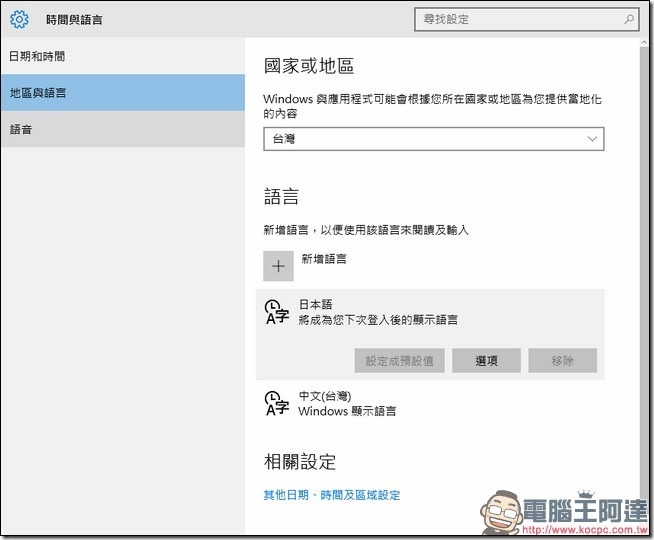The height and width of the screenshot is (540, 654).
Task: Select the 中文(台灣) language entry
Action: pyautogui.click(x=430, y=404)
